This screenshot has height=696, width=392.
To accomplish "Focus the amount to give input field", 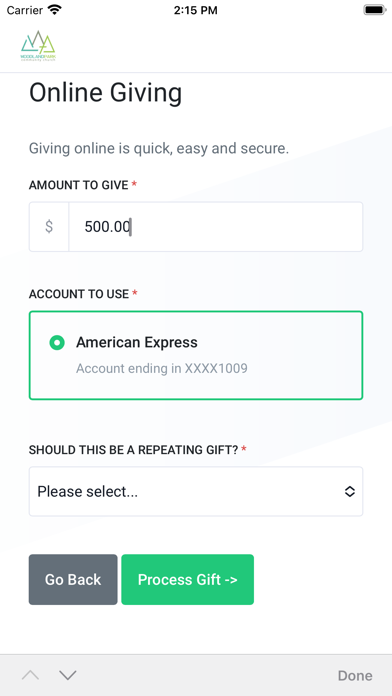I will tap(216, 227).
